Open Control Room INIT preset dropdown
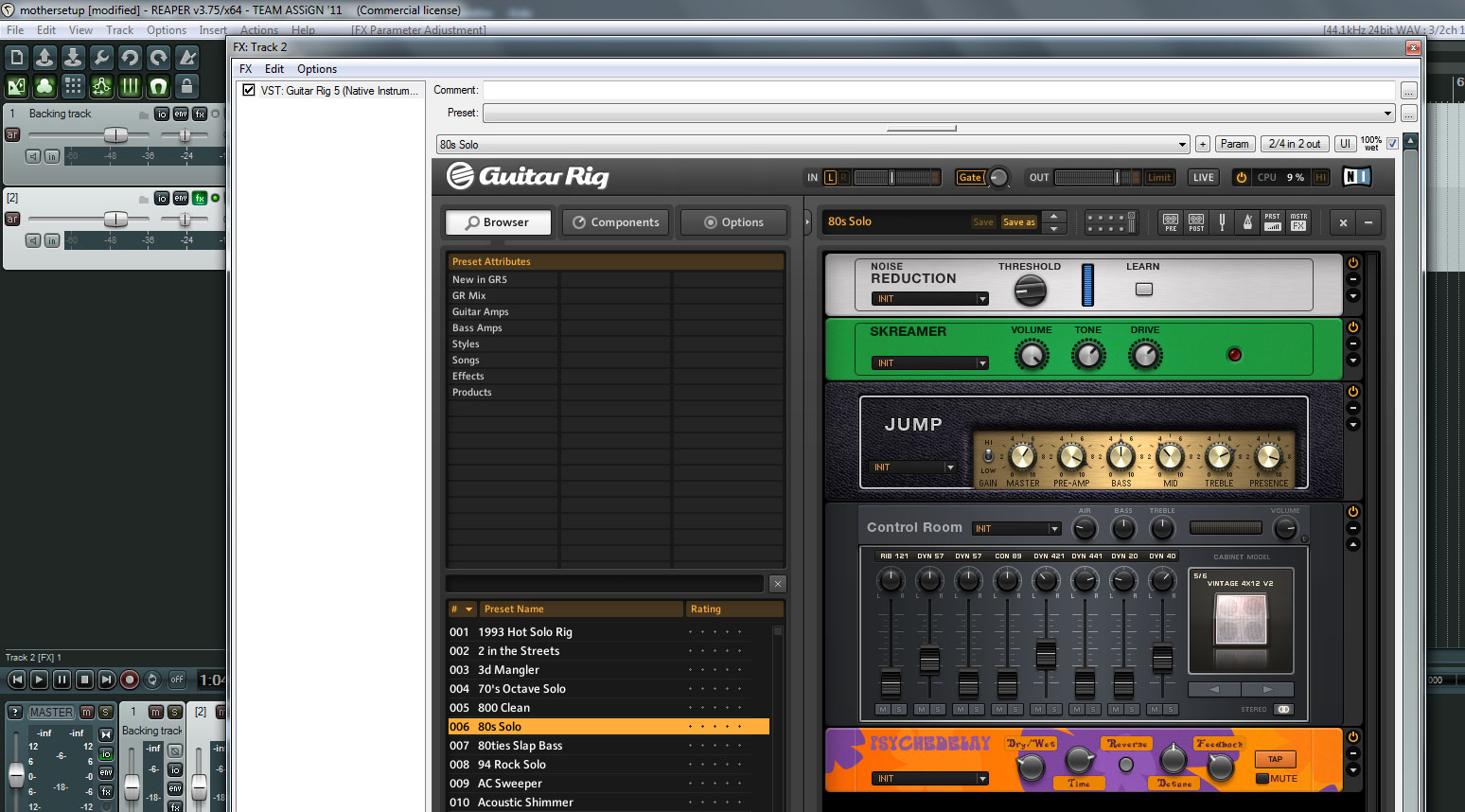This screenshot has width=1465, height=812. [1016, 529]
